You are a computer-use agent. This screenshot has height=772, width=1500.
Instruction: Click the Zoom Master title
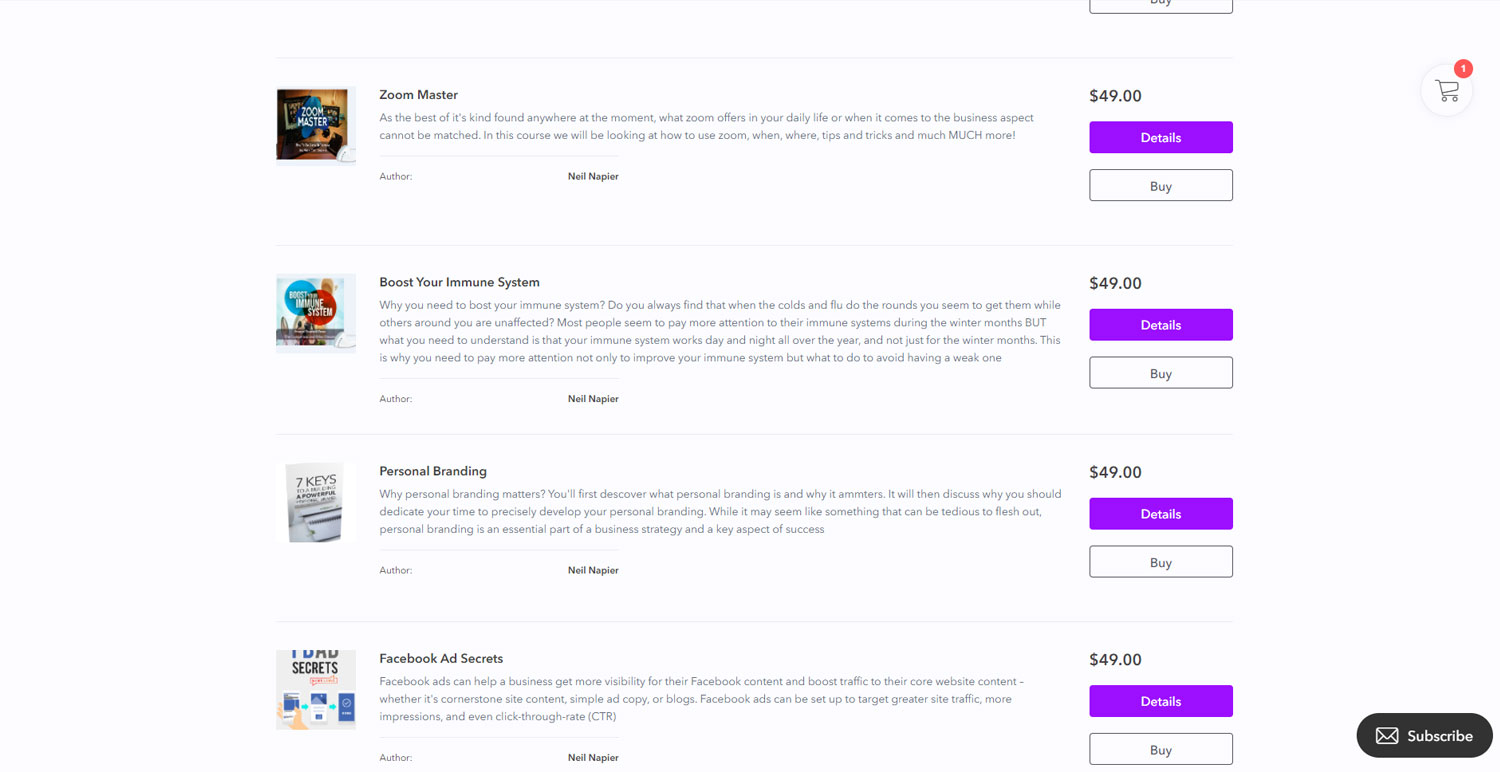(418, 95)
